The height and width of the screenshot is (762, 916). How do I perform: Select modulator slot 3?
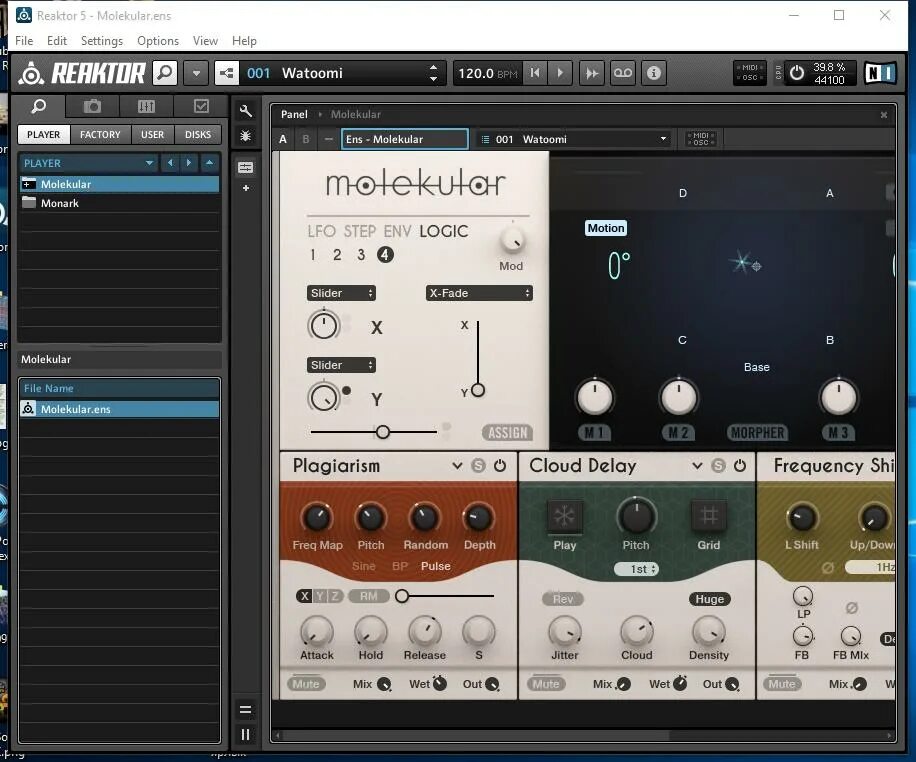click(x=361, y=255)
